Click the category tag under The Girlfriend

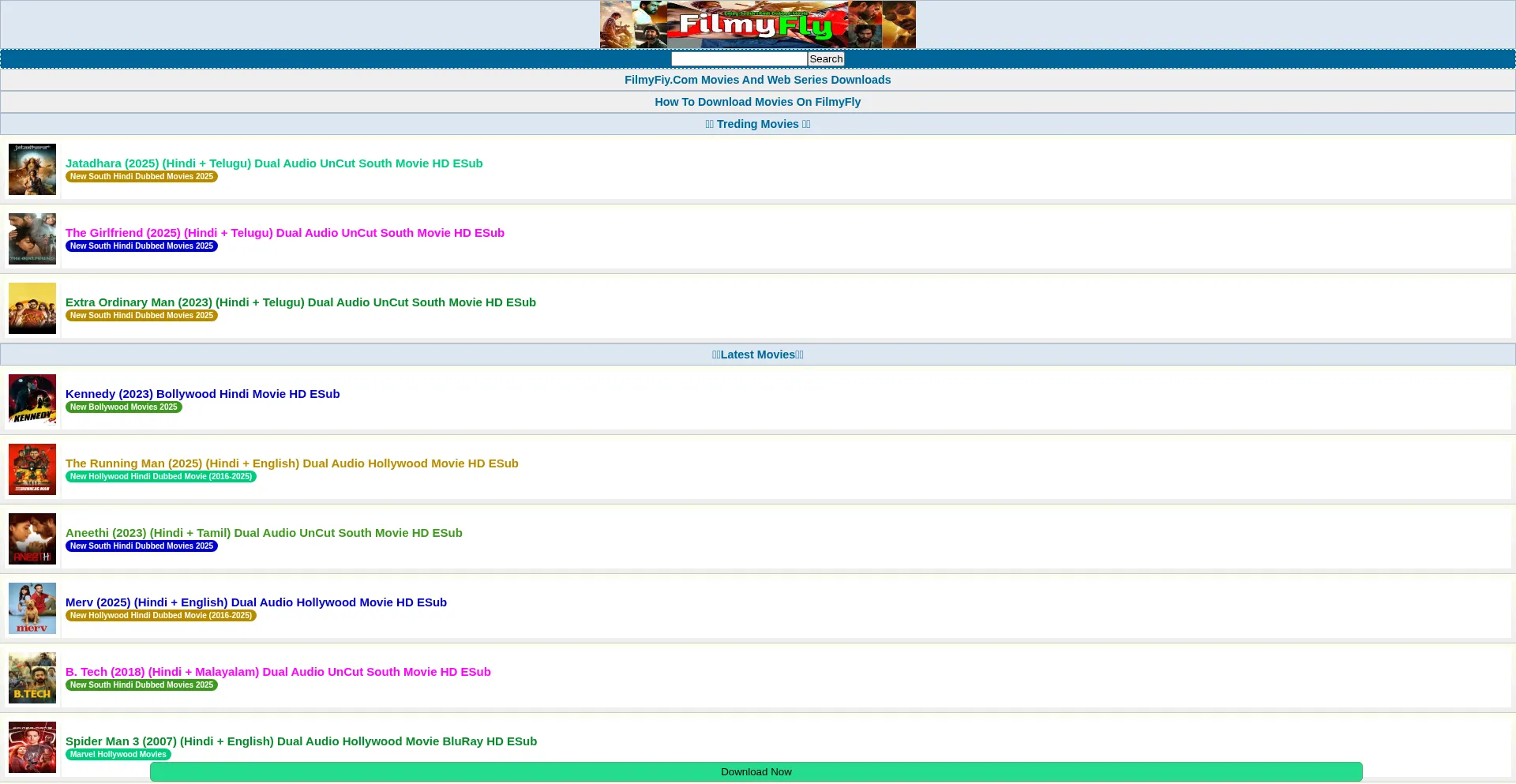coord(141,246)
